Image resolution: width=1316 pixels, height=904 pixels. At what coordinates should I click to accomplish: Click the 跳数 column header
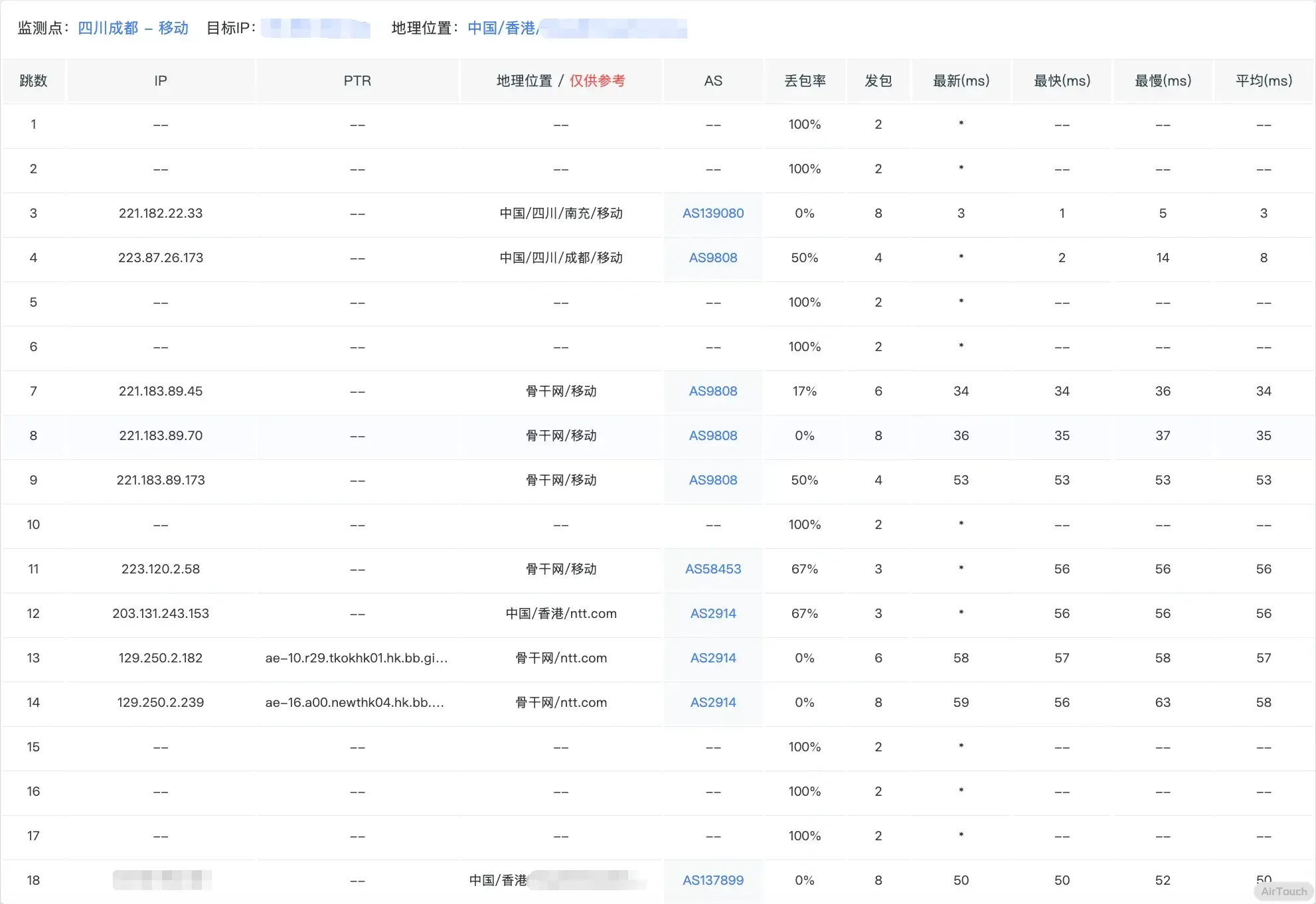coord(33,81)
